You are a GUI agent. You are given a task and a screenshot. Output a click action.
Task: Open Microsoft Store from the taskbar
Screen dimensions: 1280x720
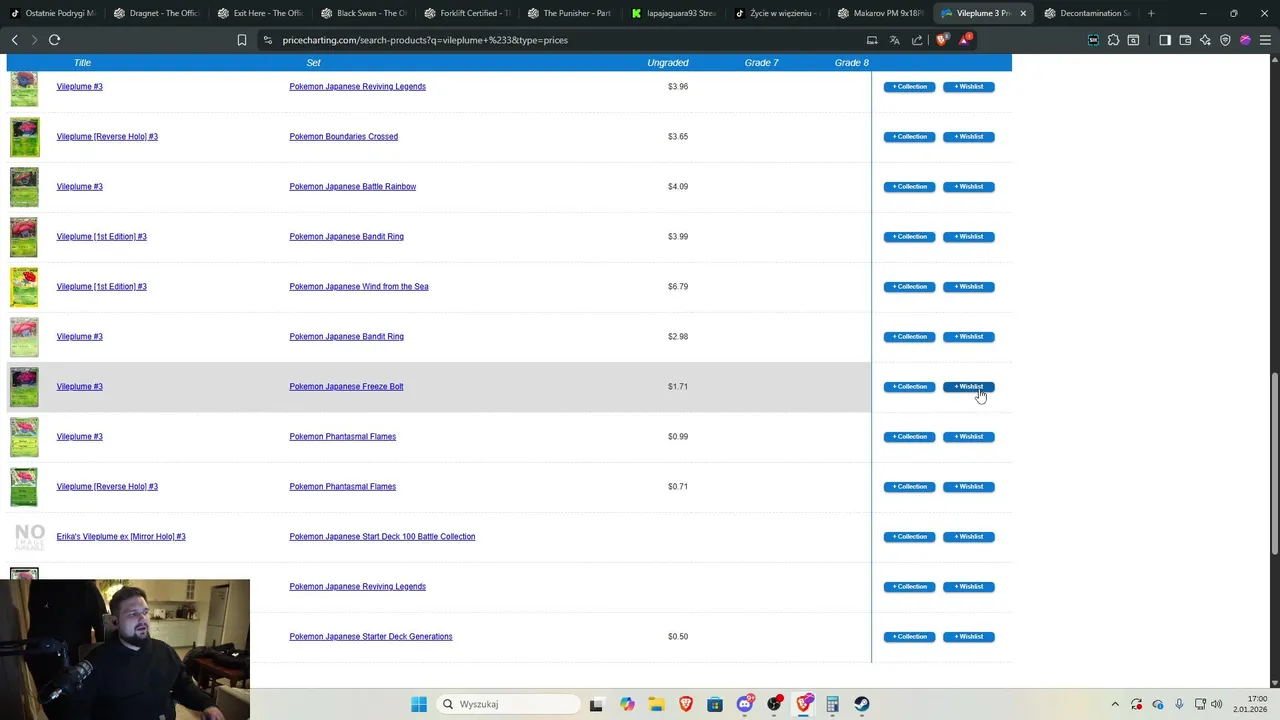coord(715,704)
